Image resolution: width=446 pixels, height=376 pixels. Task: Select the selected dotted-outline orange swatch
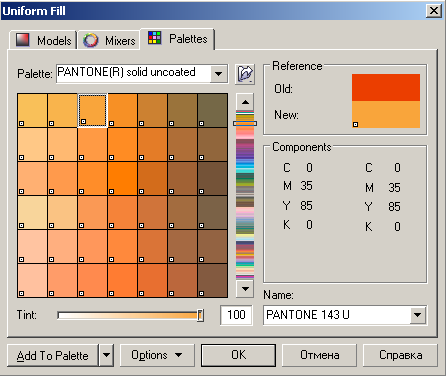[93, 110]
